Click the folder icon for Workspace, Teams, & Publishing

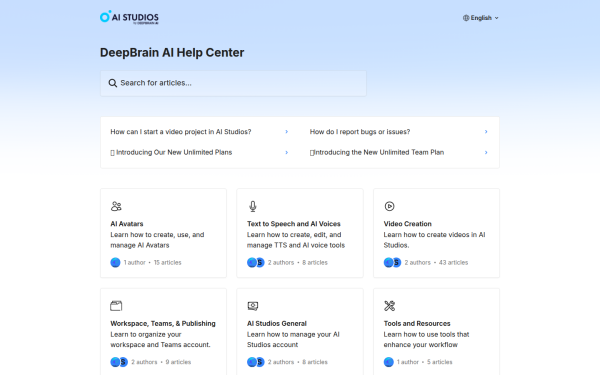[x=116, y=306]
